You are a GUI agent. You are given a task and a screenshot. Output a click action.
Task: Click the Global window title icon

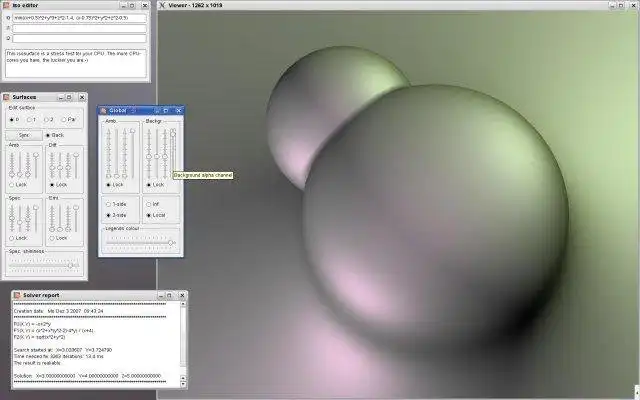pos(103,111)
